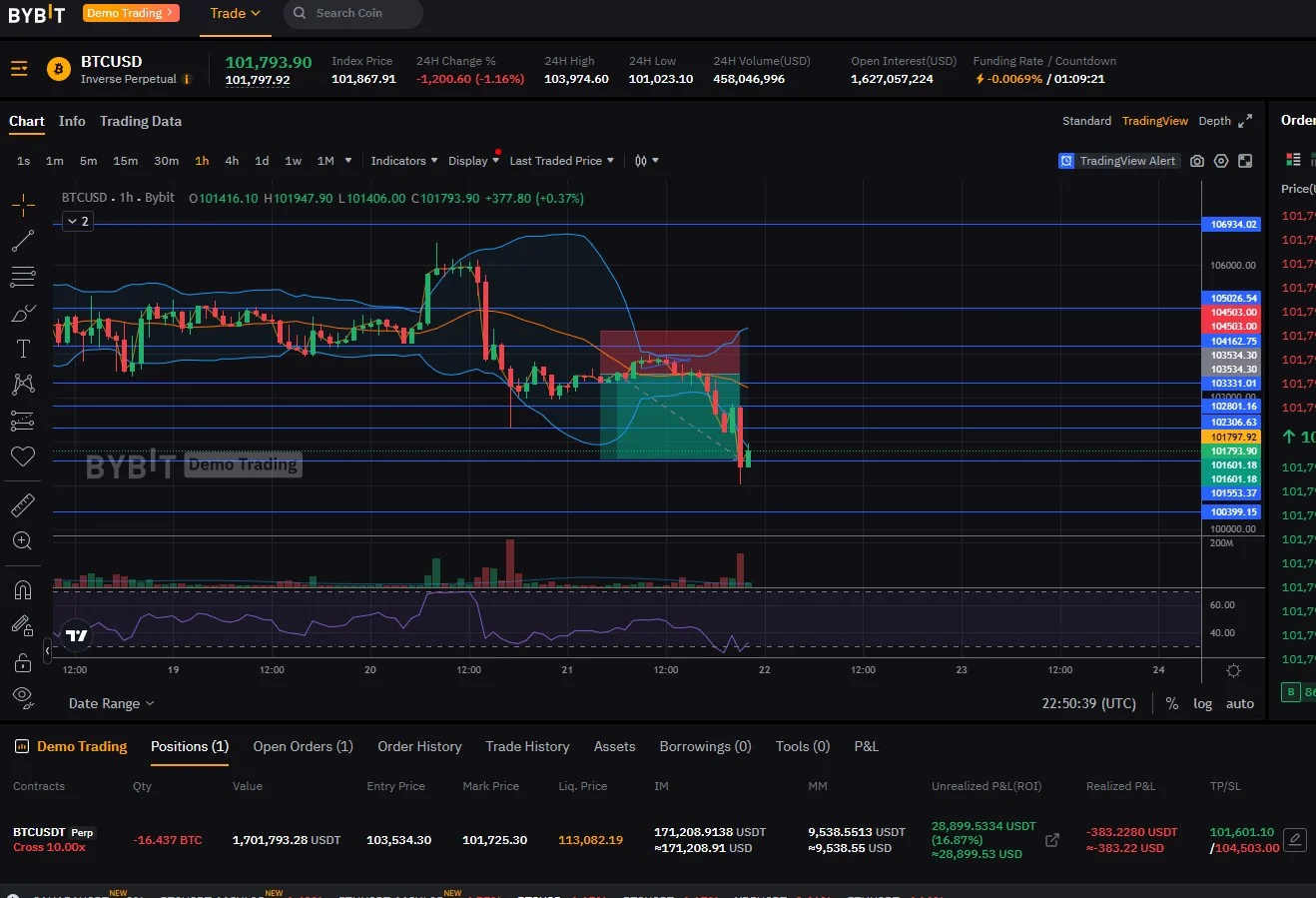Toggle log scale on price axis
Image resolution: width=1316 pixels, height=898 pixels.
point(1202,703)
